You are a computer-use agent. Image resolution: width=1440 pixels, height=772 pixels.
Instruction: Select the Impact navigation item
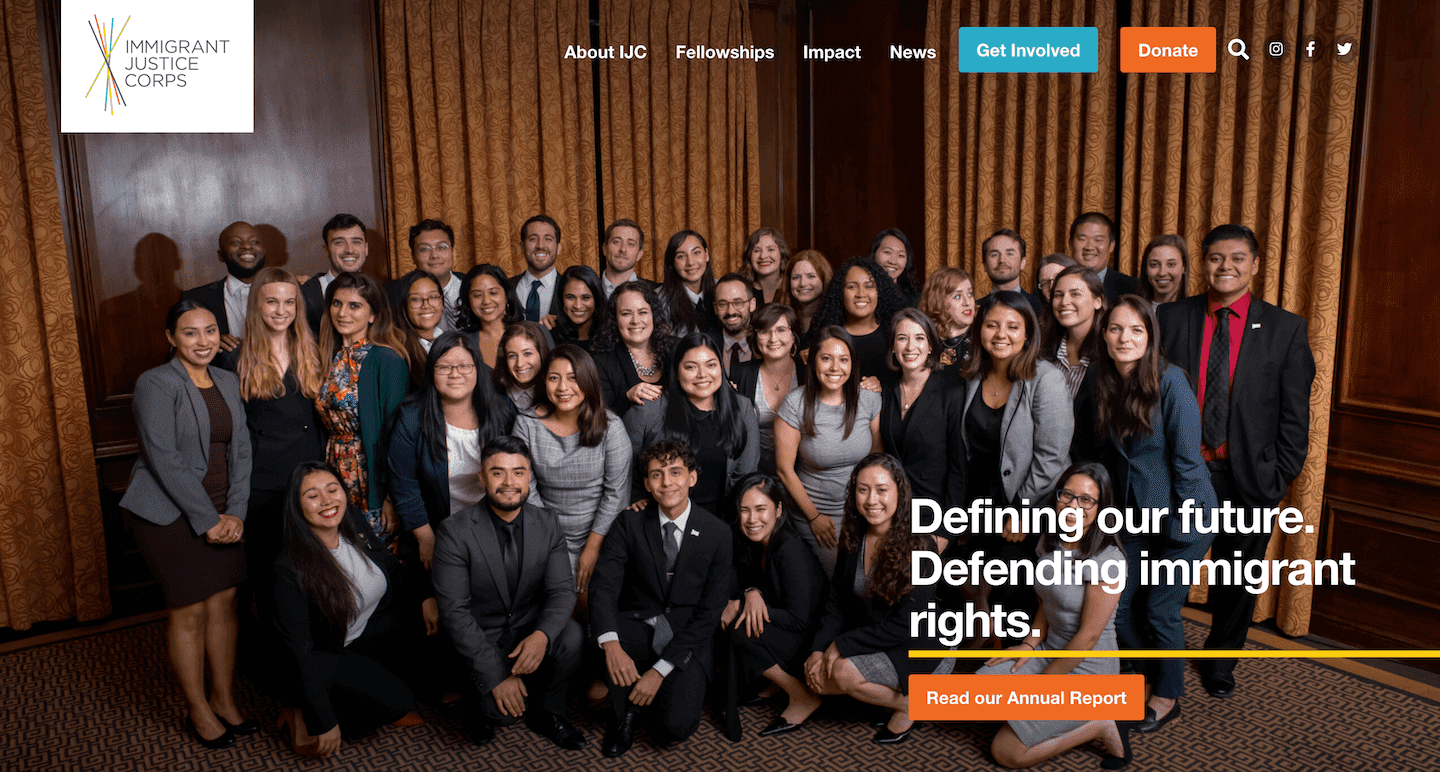click(832, 52)
